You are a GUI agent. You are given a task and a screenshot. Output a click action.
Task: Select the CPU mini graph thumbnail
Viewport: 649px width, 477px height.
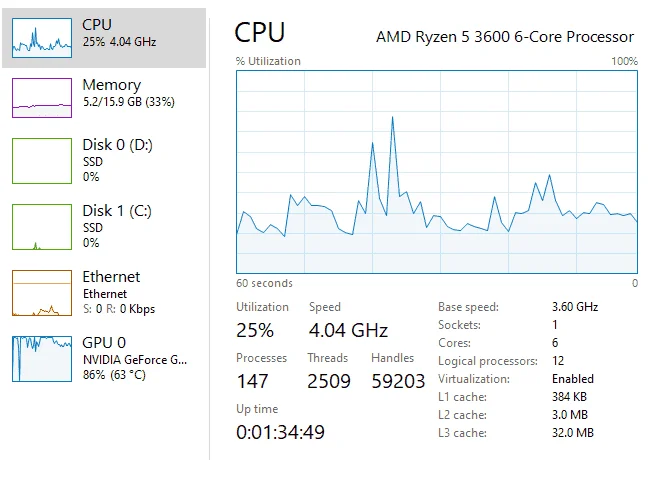(42, 38)
